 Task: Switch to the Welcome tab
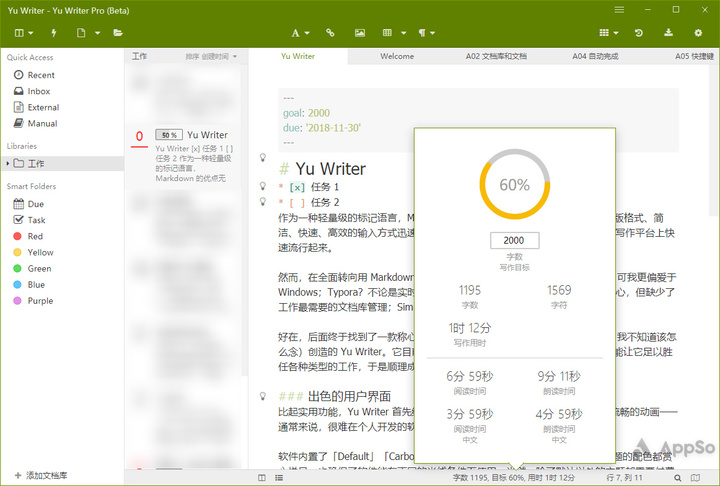pos(397,56)
